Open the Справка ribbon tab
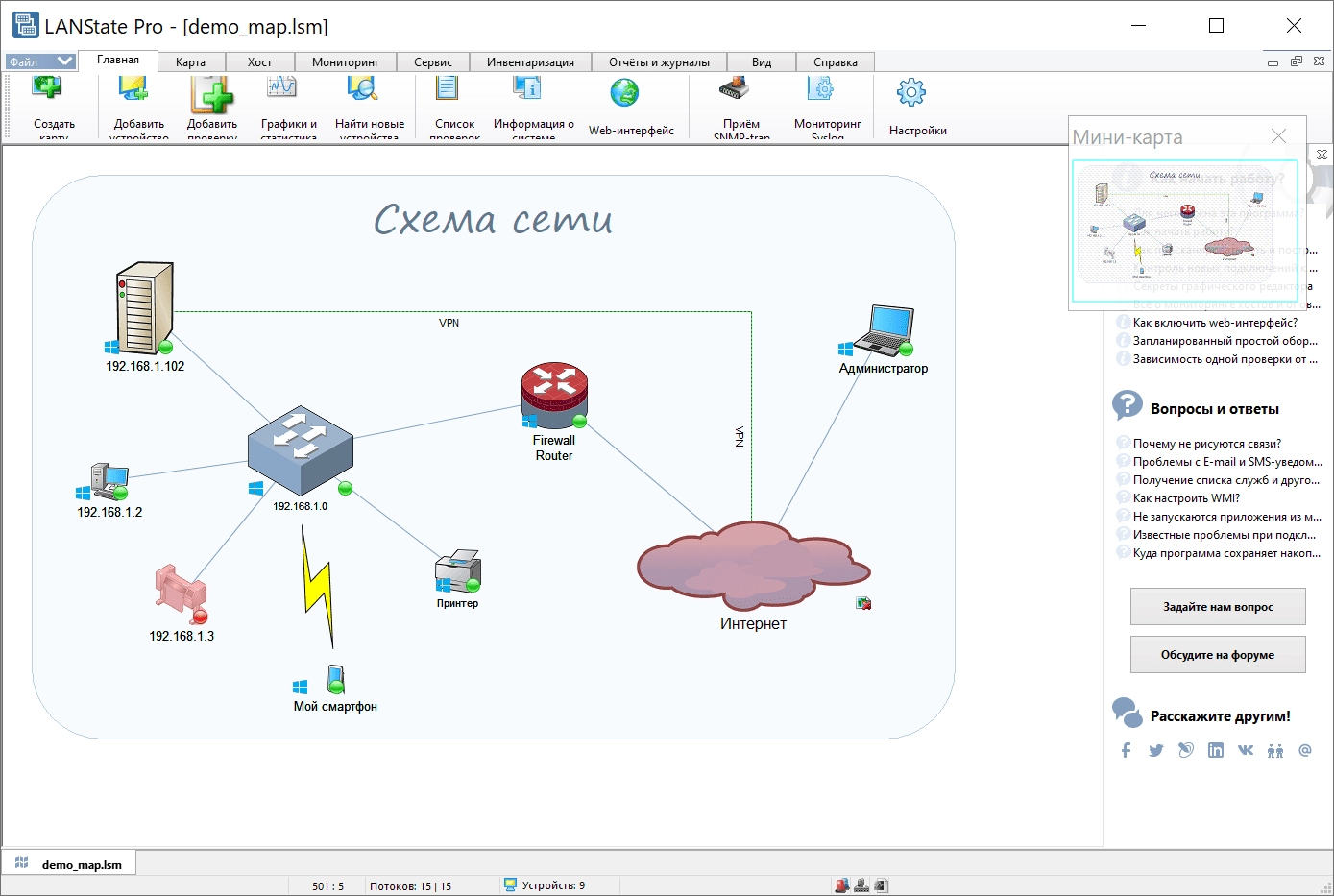The height and width of the screenshot is (896, 1334). click(x=836, y=62)
